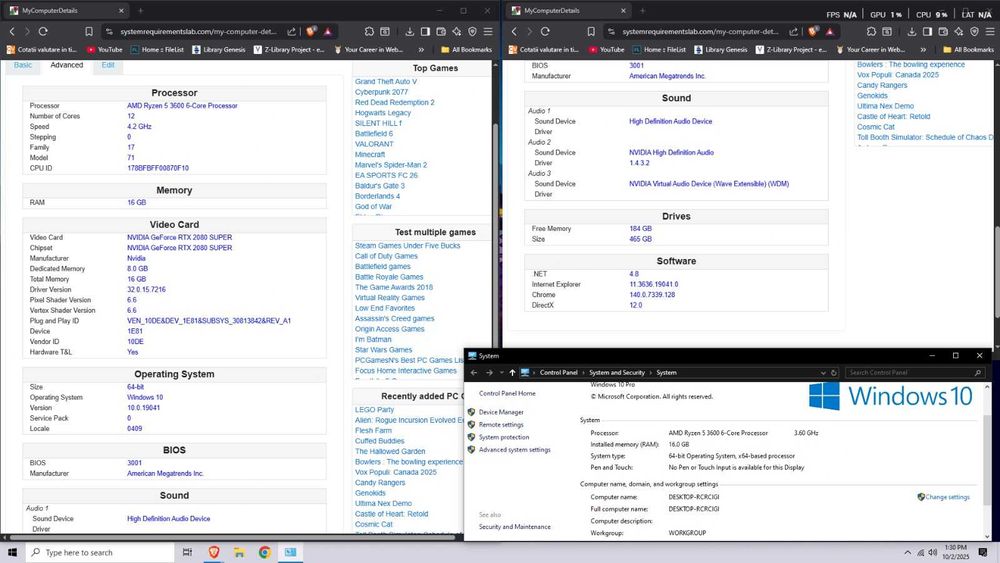Click Brave Rewards triangle icon in right browser
The height and width of the screenshot is (563, 1000).
pyautogui.click(x=829, y=32)
